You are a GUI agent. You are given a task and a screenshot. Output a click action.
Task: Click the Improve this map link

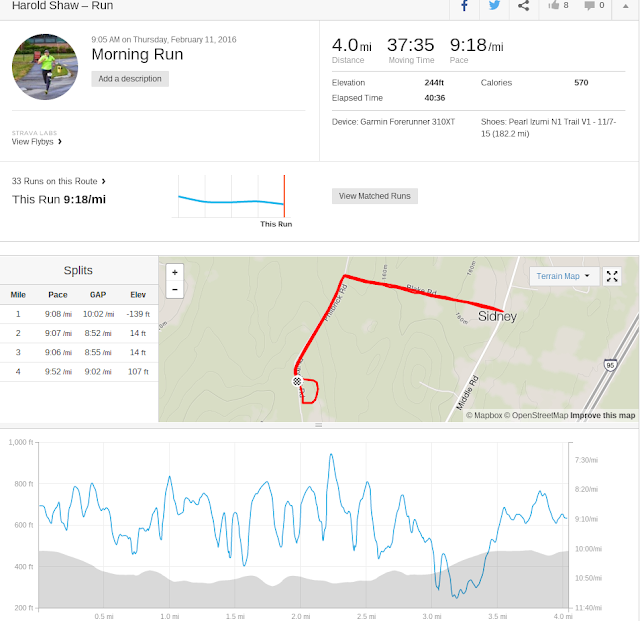pyautogui.click(x=602, y=415)
